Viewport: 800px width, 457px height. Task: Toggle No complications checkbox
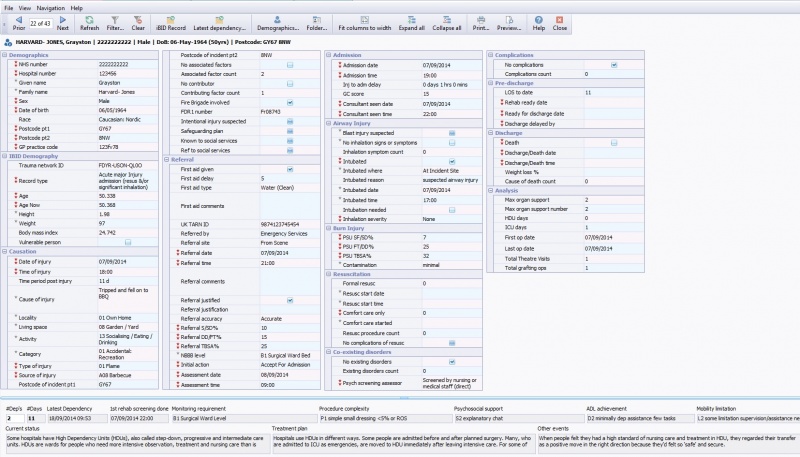tap(614, 65)
